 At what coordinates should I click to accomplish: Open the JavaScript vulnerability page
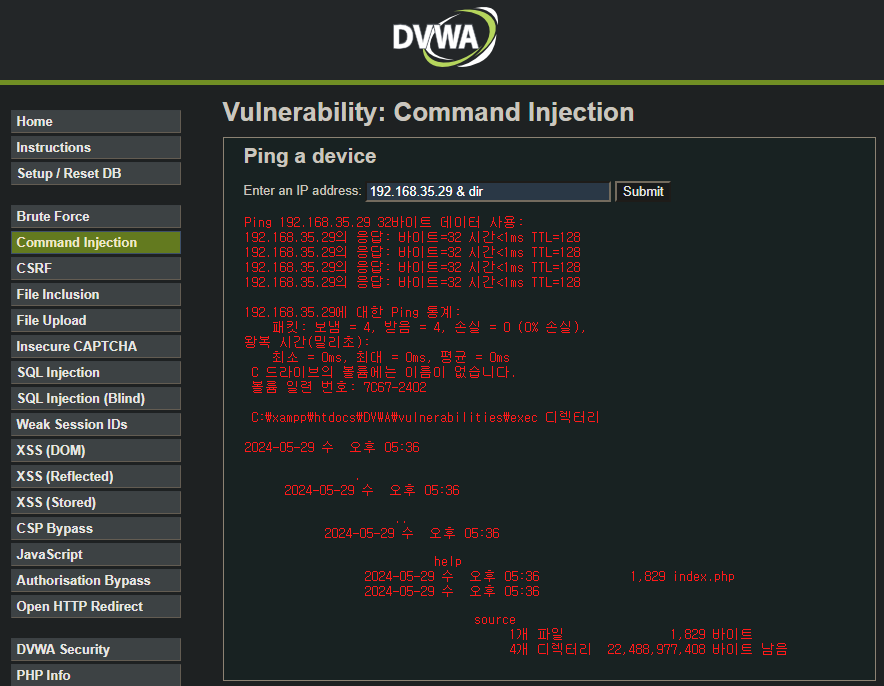(96, 554)
